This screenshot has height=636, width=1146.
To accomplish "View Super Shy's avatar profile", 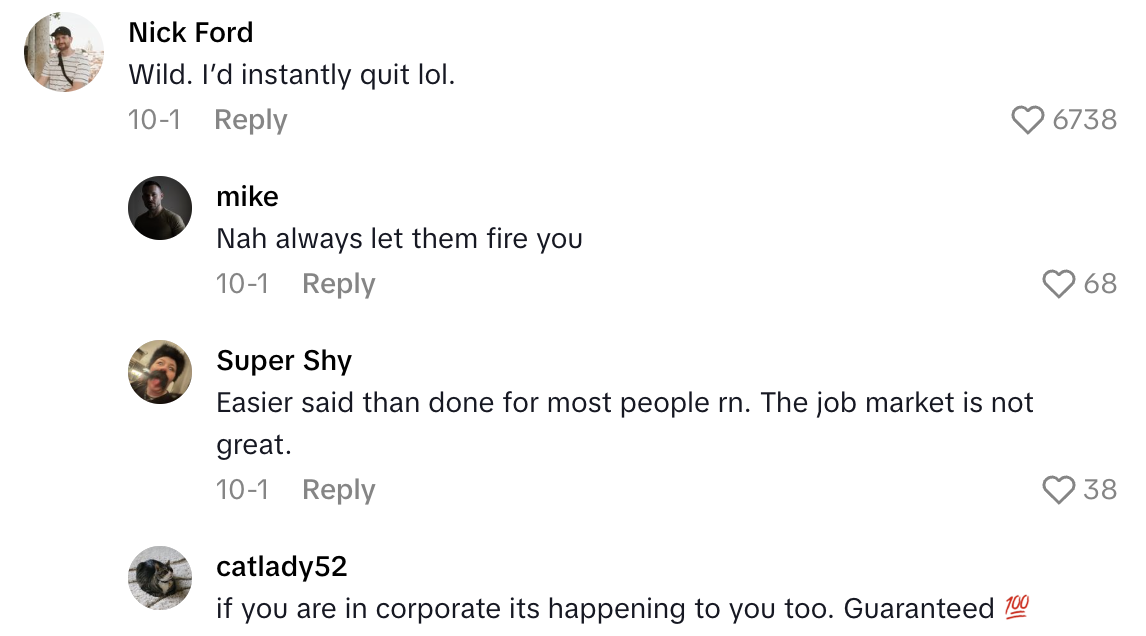I will [160, 372].
